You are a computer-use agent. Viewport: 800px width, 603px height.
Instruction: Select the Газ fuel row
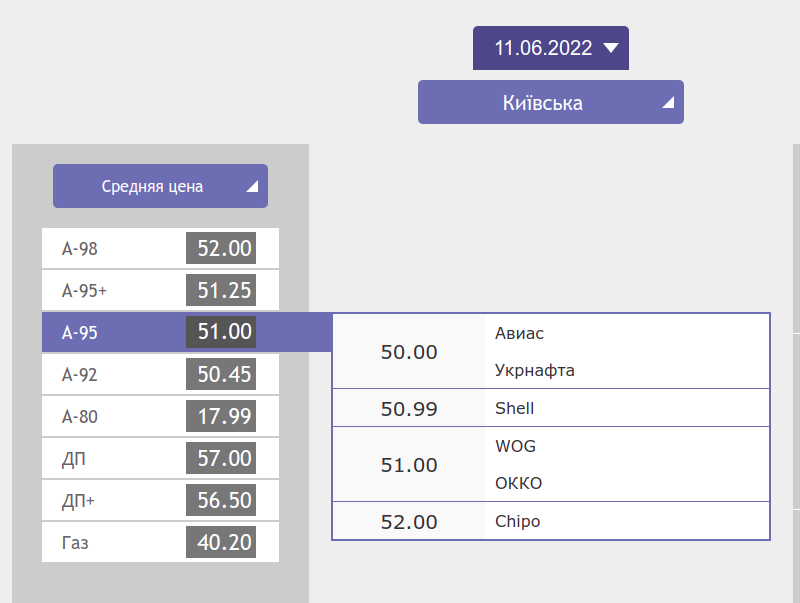coord(160,542)
